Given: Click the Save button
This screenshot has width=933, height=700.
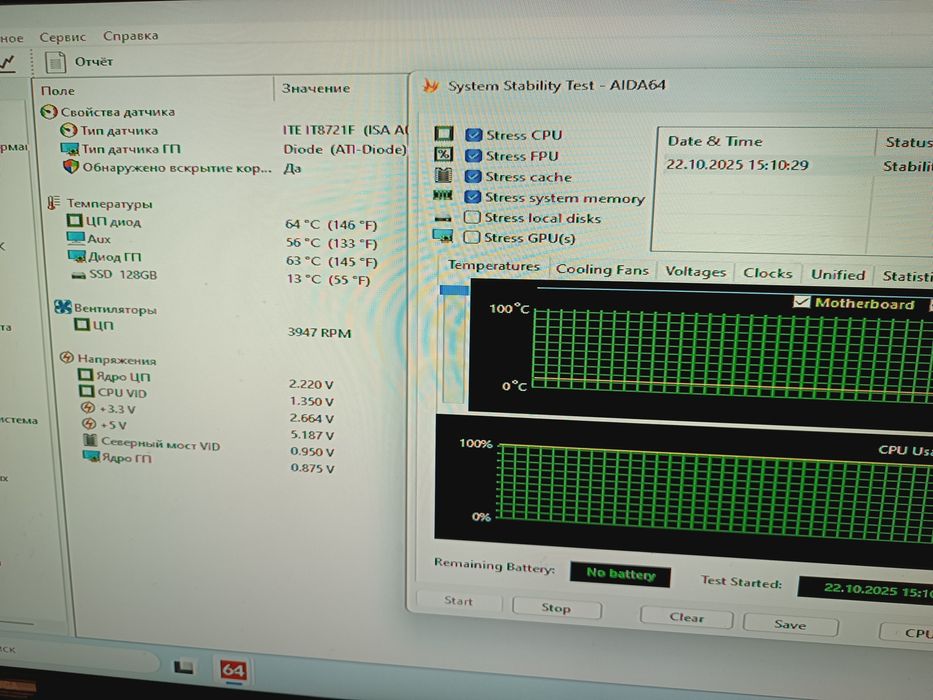Looking at the screenshot, I should pyautogui.click(x=790, y=624).
